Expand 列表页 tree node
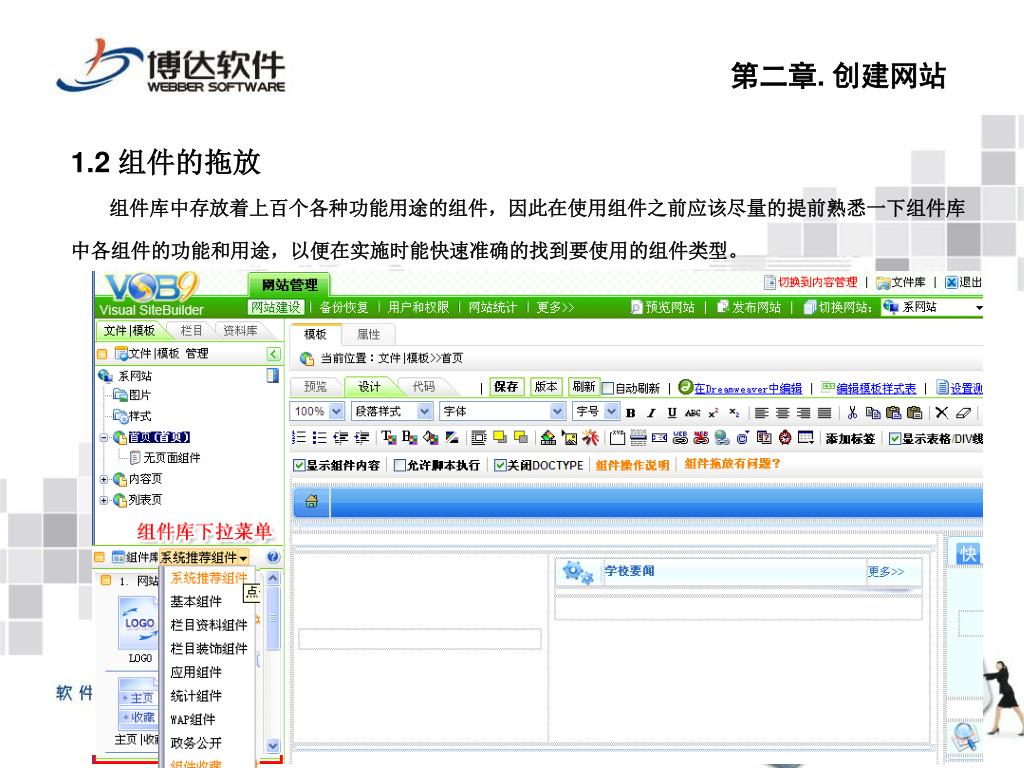Viewport: 1024px width, 768px height. (x=103, y=500)
